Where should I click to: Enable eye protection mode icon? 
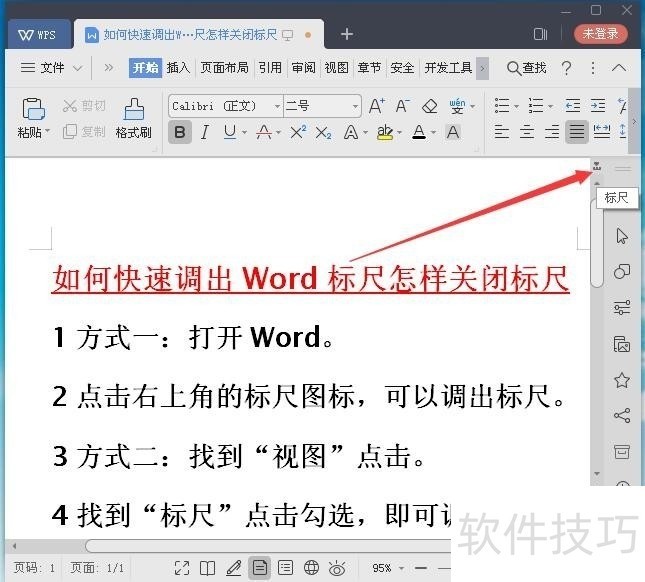coord(337,568)
